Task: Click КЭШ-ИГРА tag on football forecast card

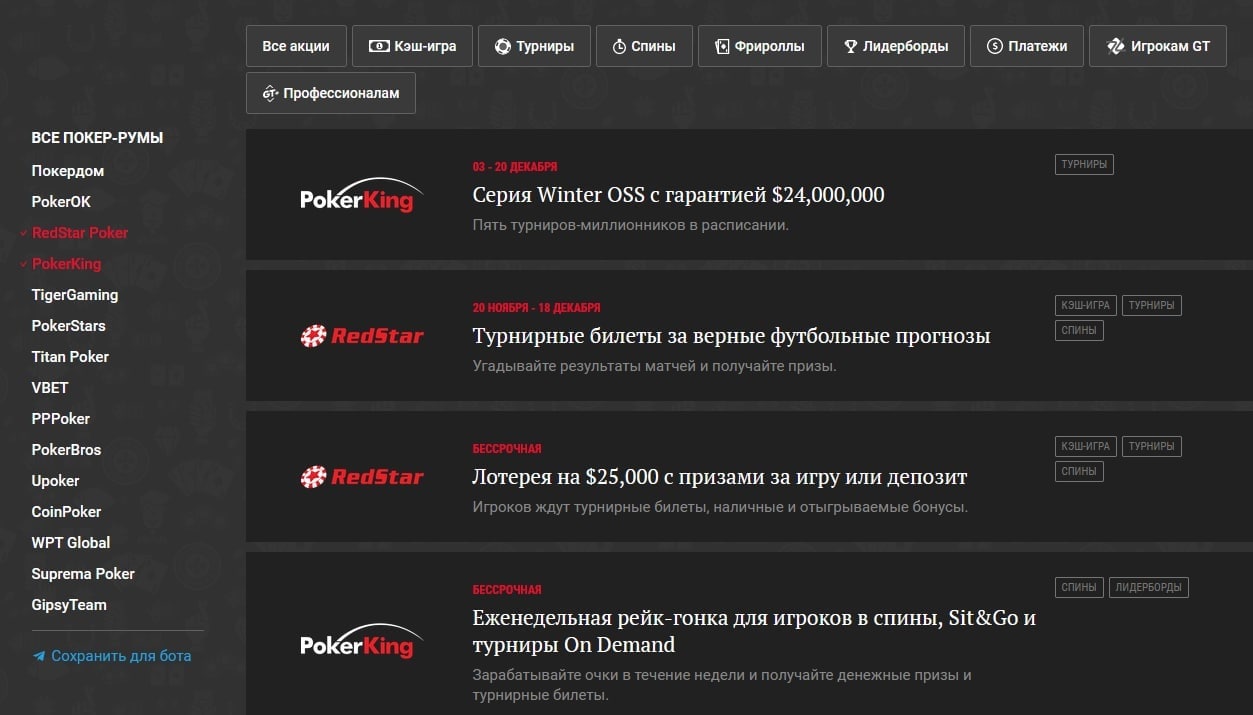Action: click(x=1084, y=306)
